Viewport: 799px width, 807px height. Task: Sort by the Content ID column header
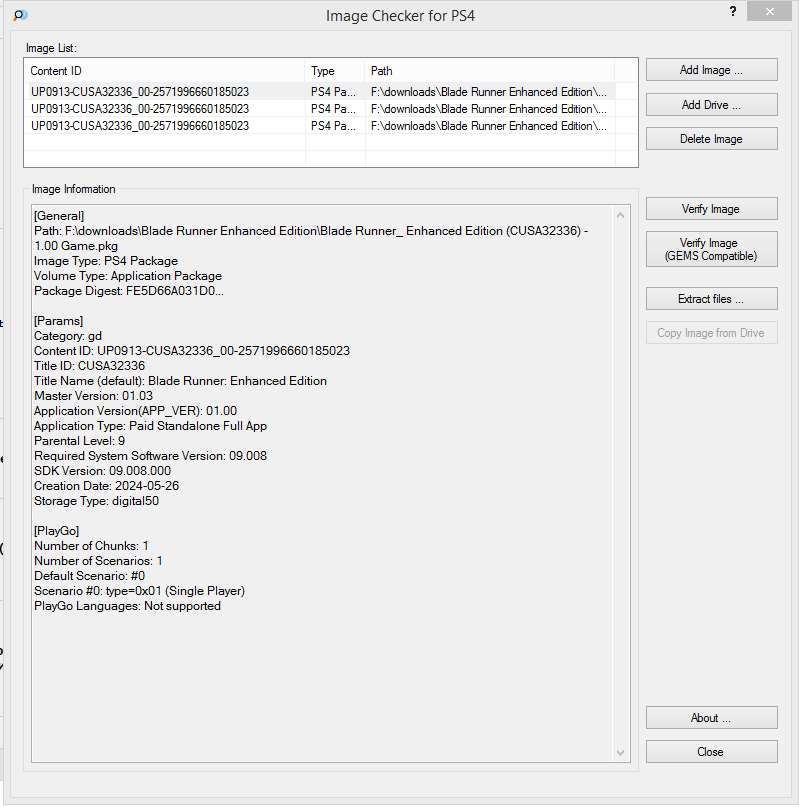point(164,71)
